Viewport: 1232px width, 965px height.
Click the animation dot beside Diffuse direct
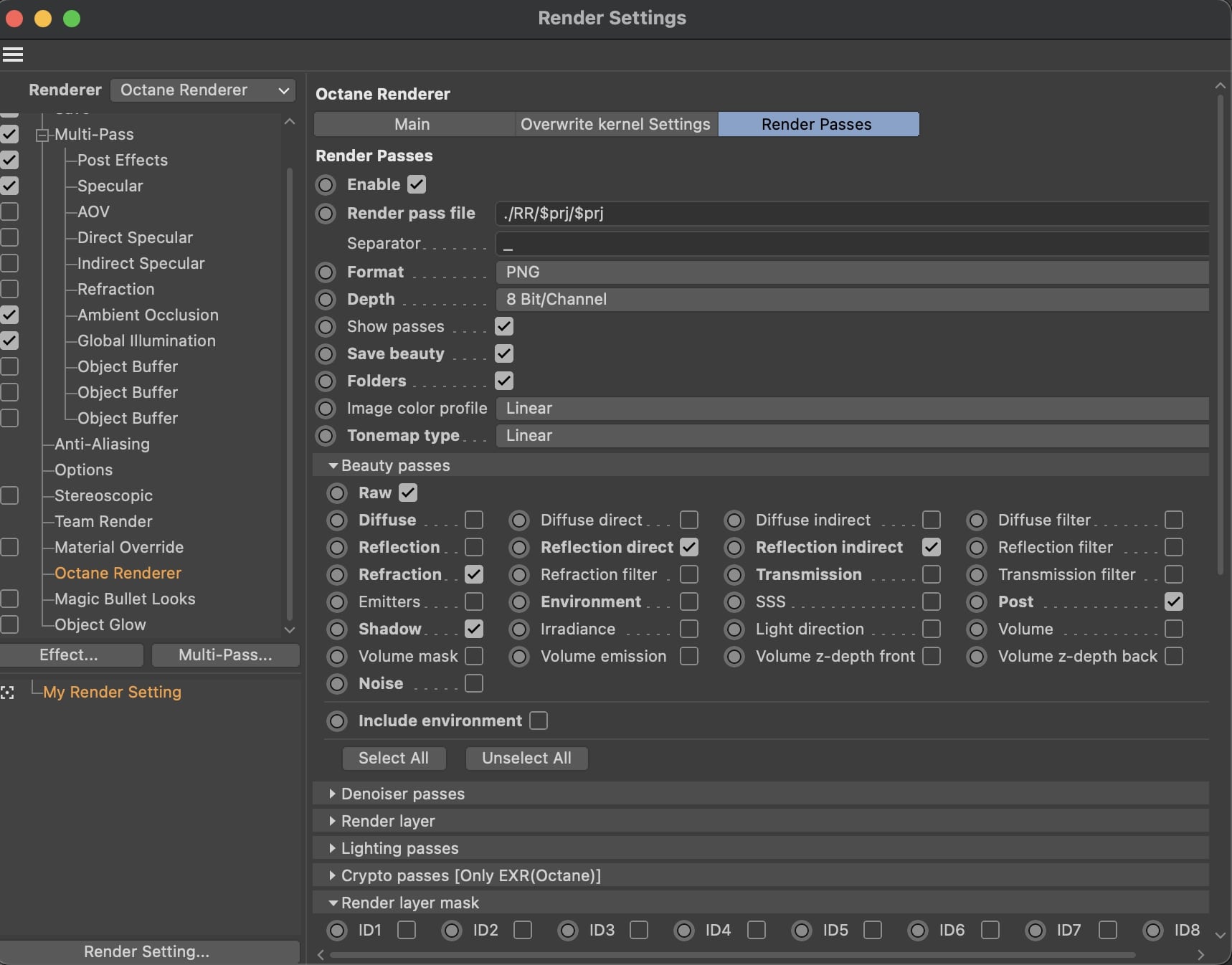click(519, 520)
